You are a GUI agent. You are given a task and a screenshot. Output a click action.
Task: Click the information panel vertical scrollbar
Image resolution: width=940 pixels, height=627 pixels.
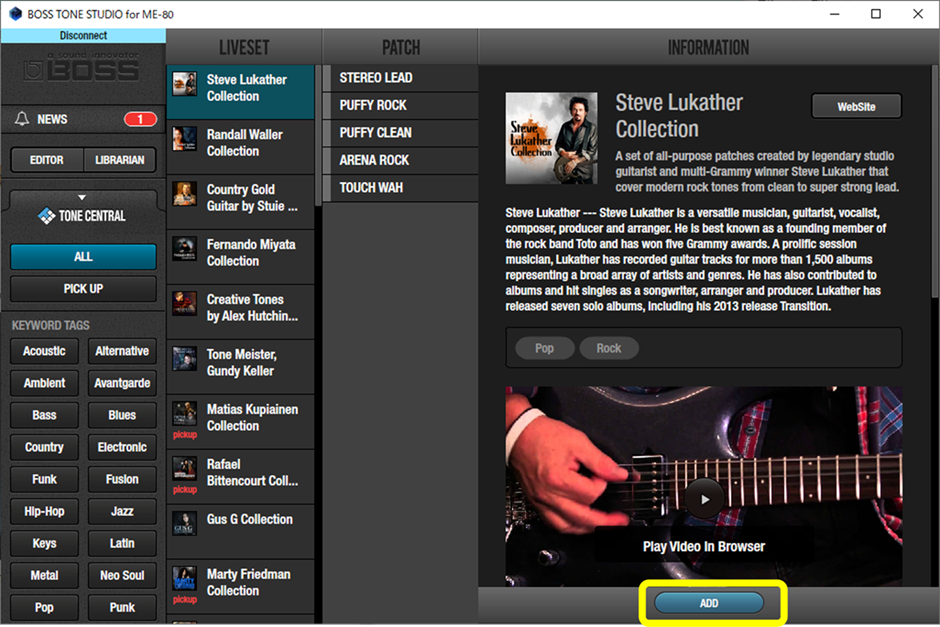tap(935, 180)
